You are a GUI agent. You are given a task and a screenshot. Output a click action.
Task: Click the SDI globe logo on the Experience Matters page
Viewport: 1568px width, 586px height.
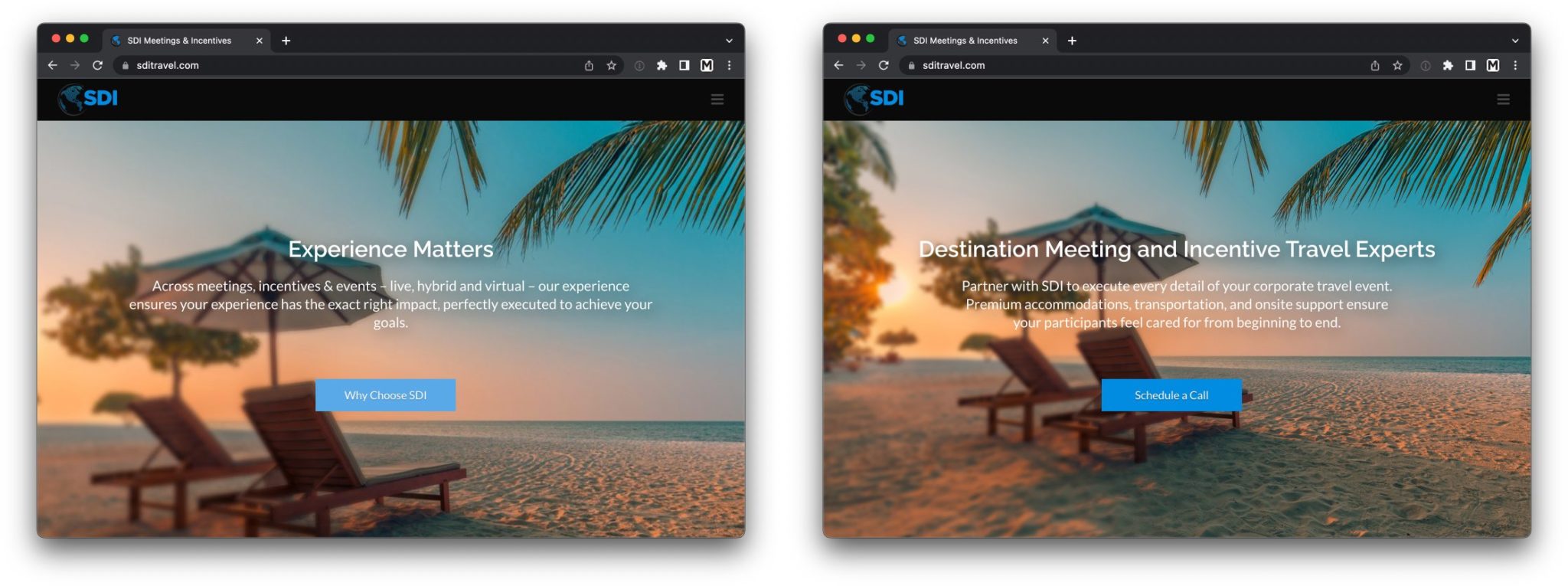click(88, 99)
